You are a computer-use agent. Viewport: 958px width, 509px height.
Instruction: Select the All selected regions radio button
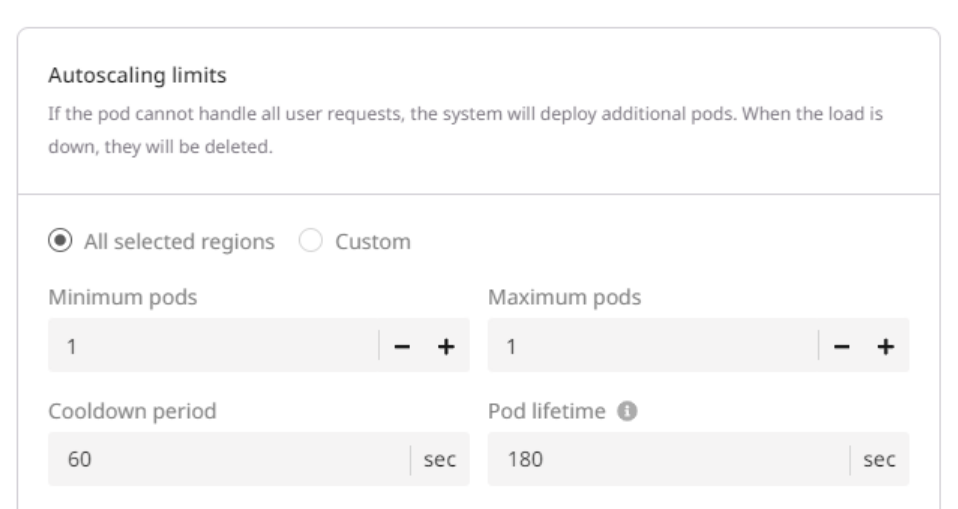[59, 242]
